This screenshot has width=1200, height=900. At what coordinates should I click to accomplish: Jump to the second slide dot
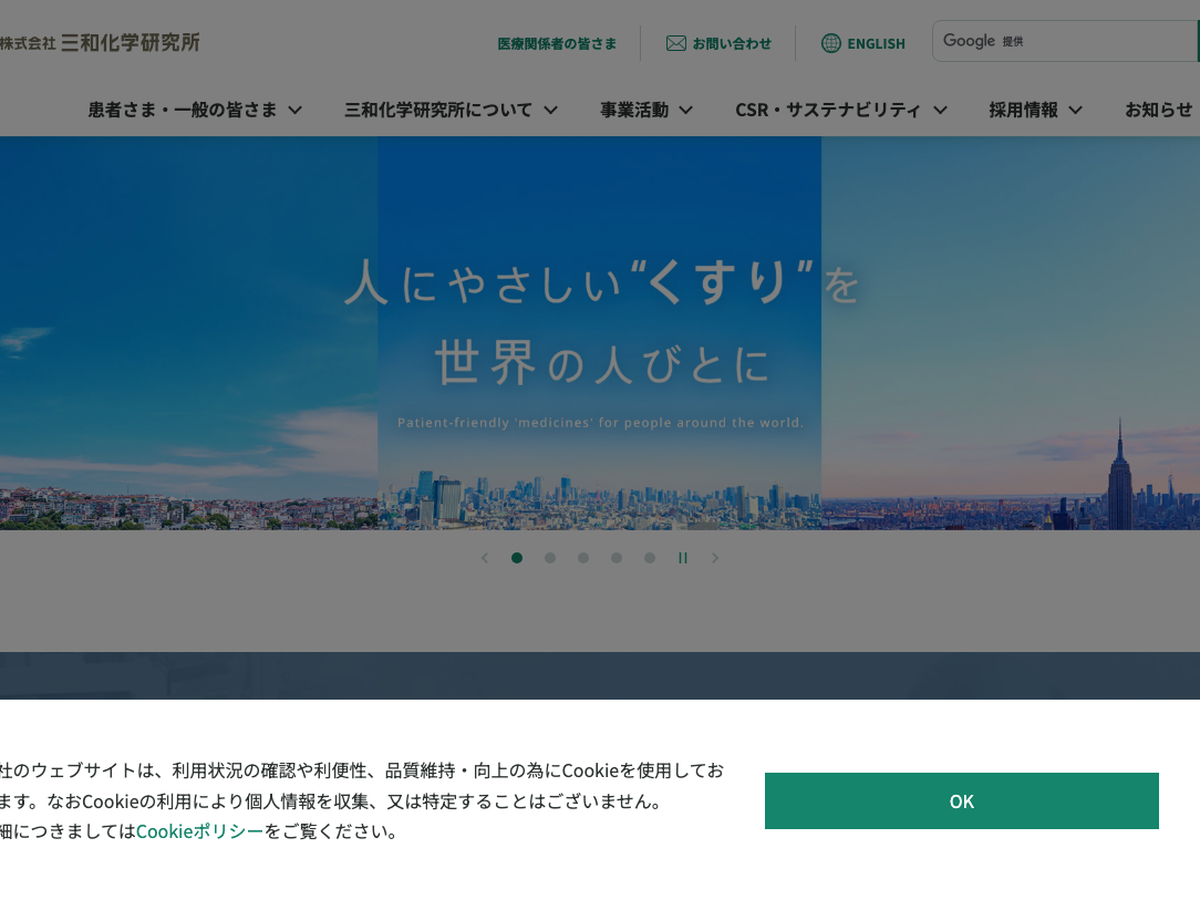click(x=550, y=558)
